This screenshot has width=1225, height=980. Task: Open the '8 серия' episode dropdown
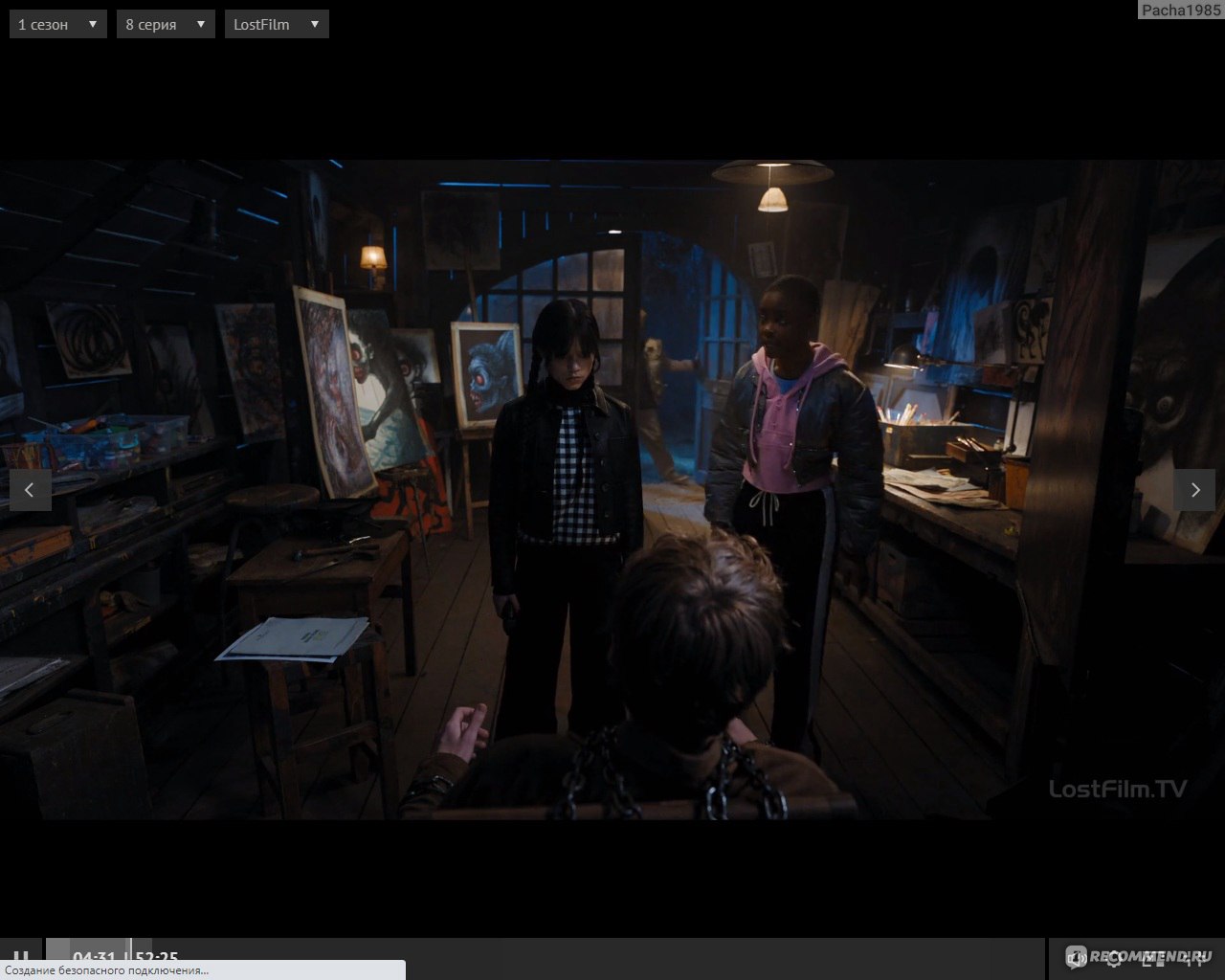point(166,24)
